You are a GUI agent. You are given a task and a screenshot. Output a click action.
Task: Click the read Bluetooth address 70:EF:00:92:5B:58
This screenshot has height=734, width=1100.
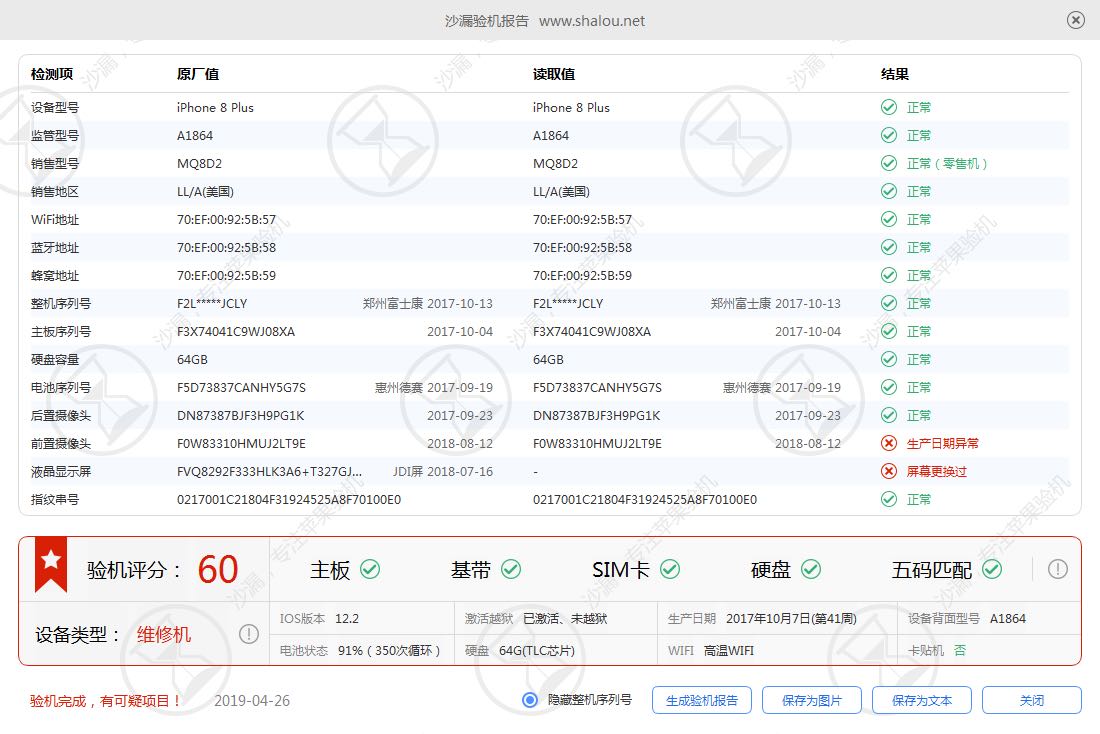pos(582,248)
